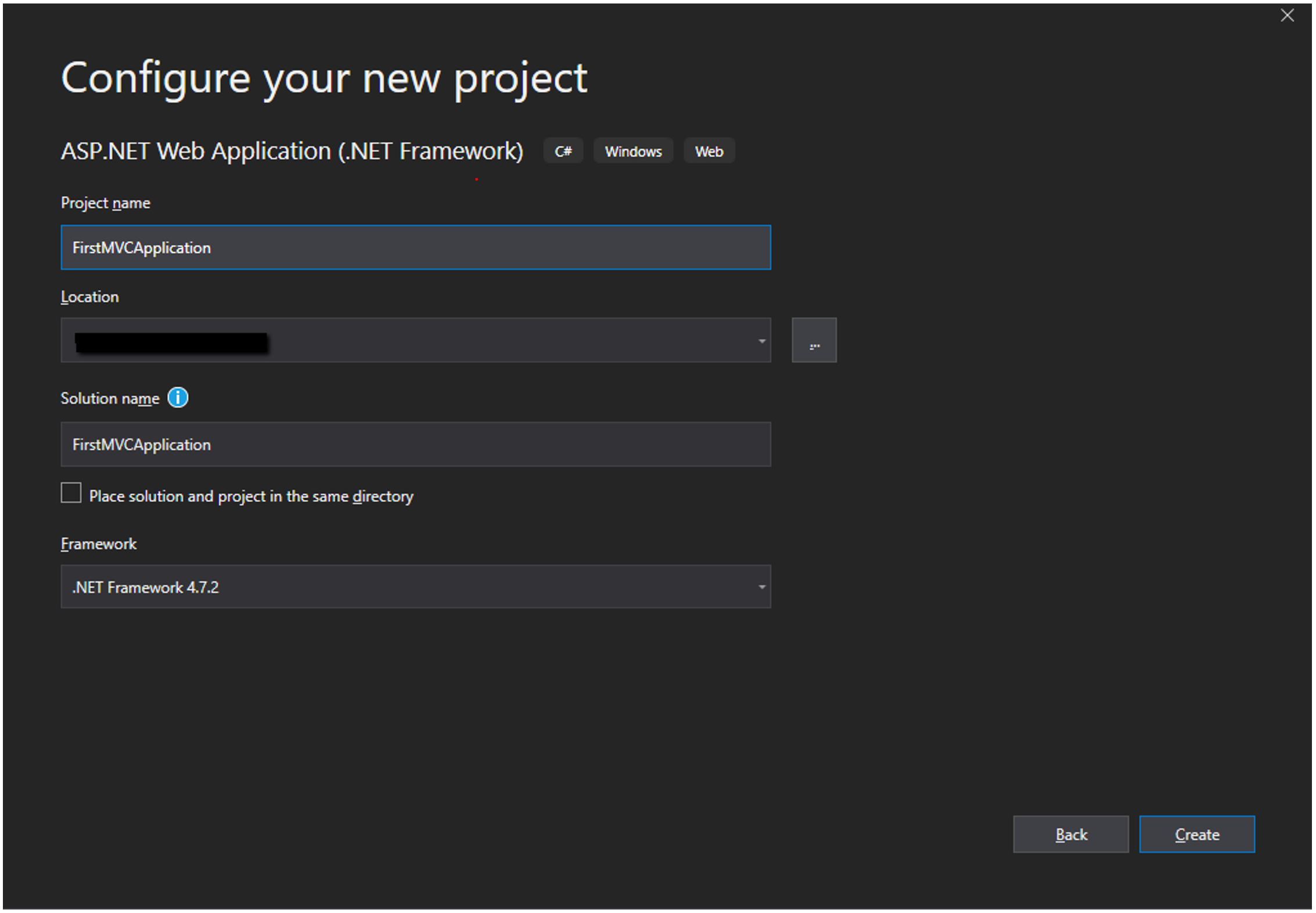Image resolution: width=1316 pixels, height=913 pixels.
Task: Go Back to the previous step
Action: (x=1070, y=835)
